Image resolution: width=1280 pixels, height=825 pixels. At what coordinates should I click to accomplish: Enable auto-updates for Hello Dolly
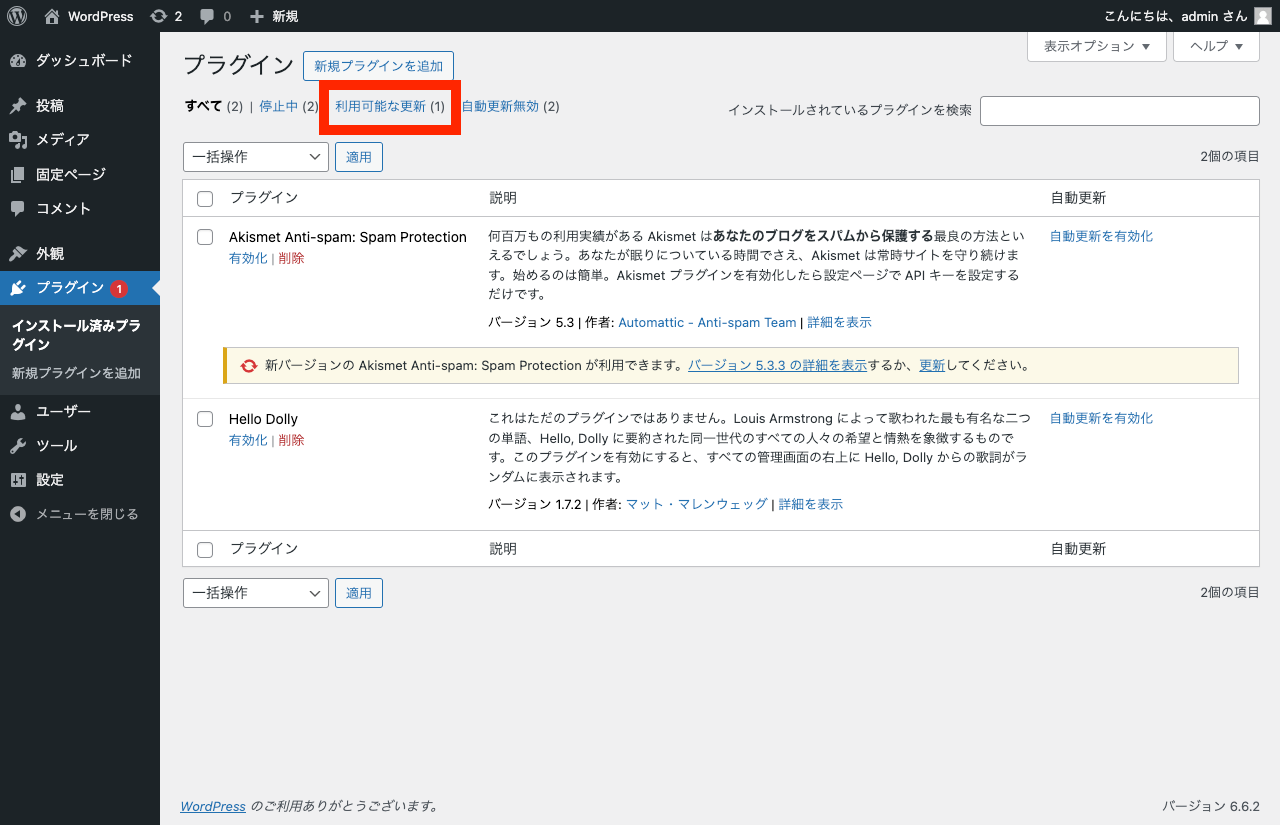click(x=1101, y=419)
